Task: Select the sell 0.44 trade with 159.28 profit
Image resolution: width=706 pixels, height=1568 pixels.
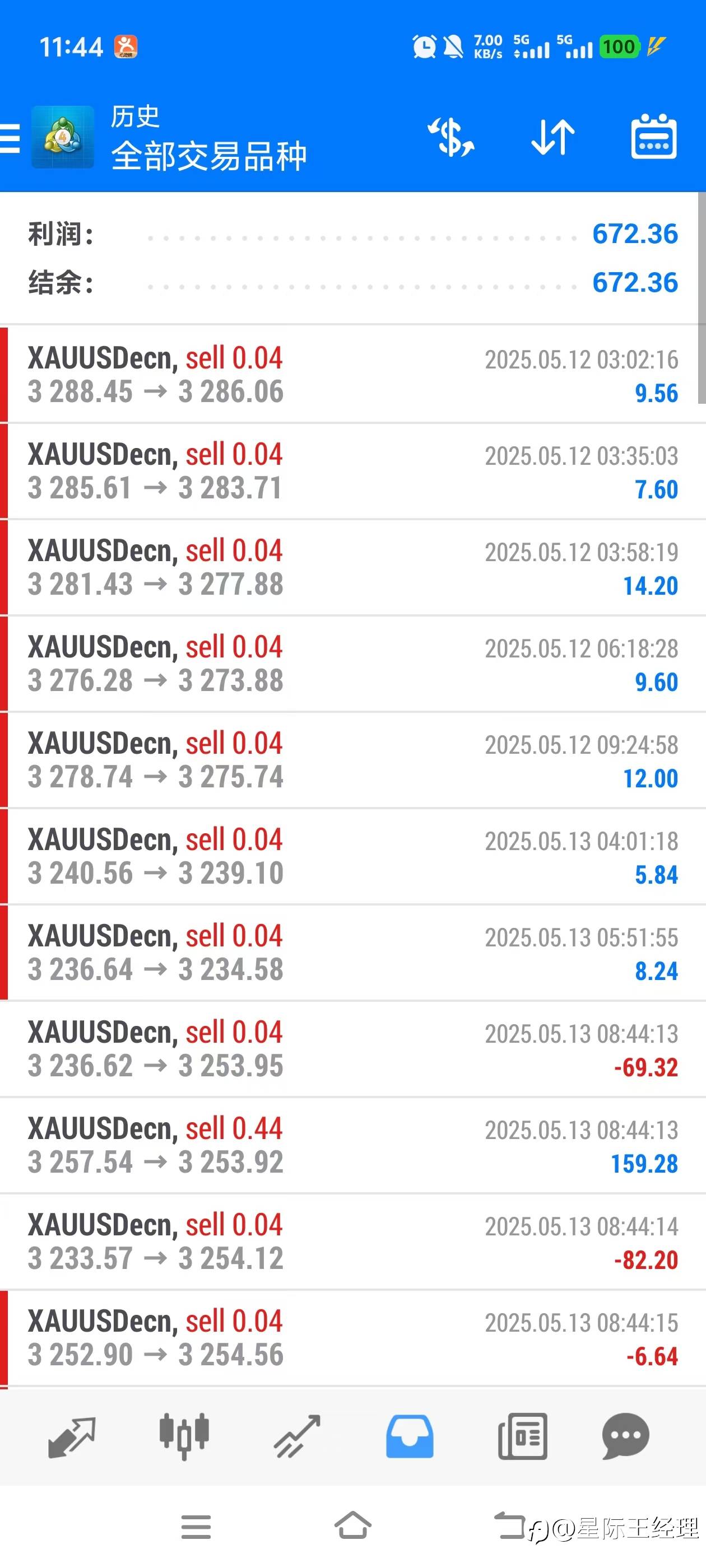Action: point(352,1146)
